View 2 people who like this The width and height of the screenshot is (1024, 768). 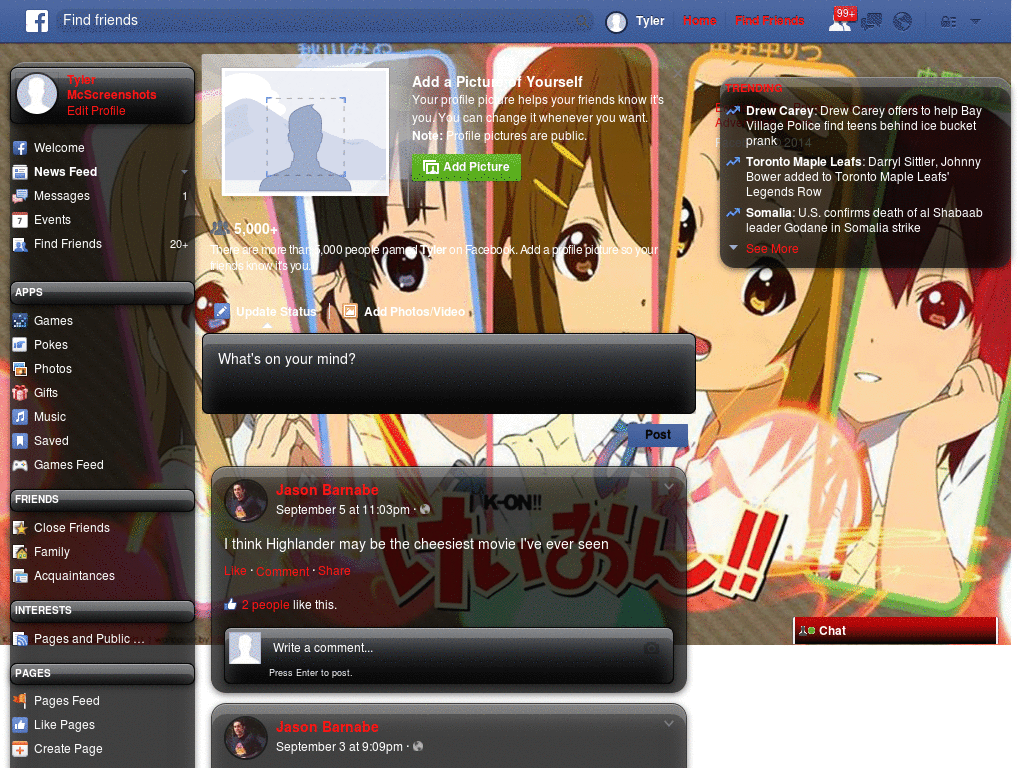pyautogui.click(x=265, y=605)
